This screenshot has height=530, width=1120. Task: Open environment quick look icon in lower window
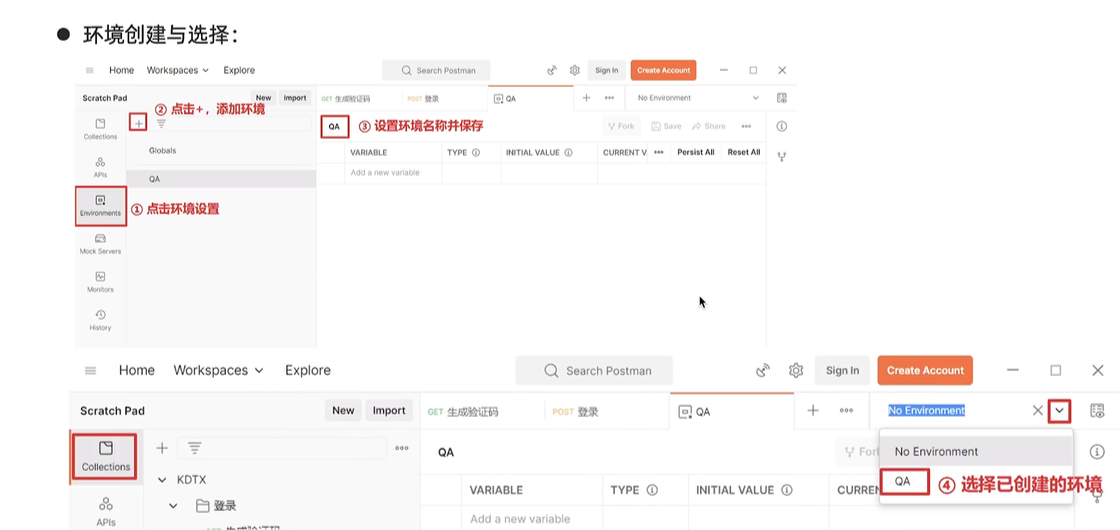tap(1097, 411)
